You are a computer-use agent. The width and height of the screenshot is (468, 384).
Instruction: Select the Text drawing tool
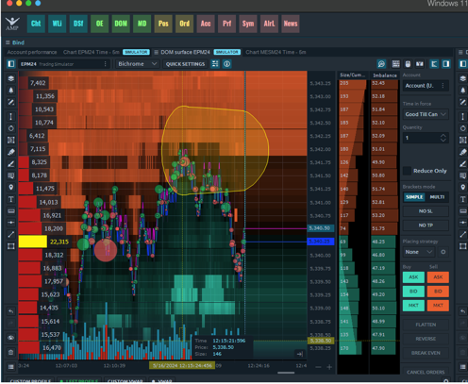(11, 199)
